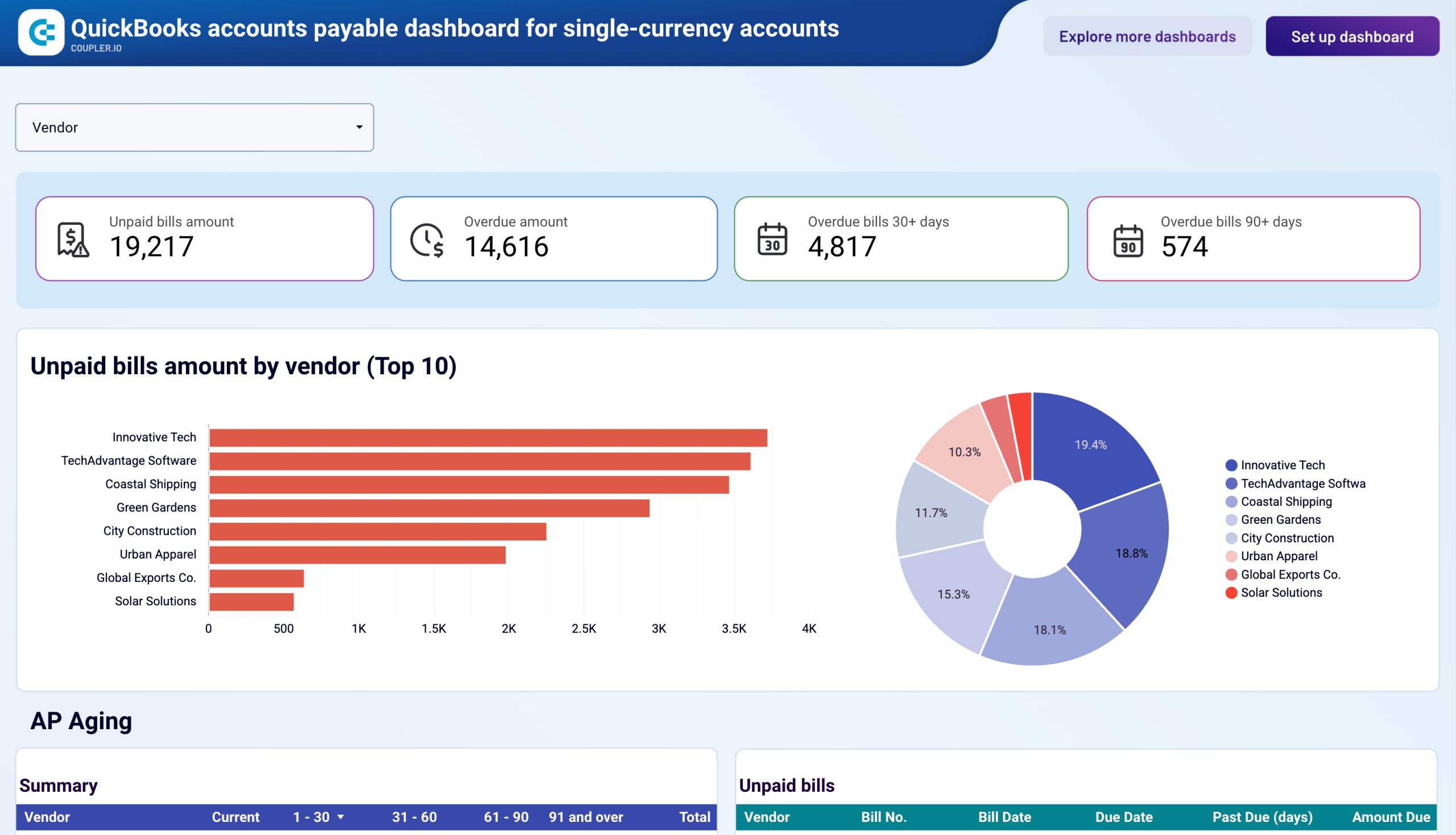This screenshot has height=835, width=1456.
Task: Click the Explore more dashboards button
Action: (x=1148, y=36)
